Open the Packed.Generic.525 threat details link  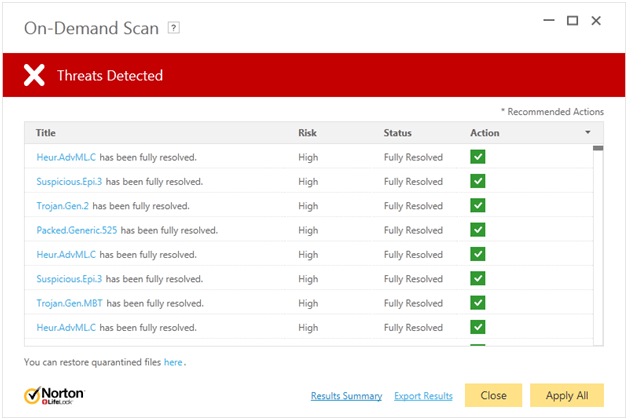pos(77,230)
